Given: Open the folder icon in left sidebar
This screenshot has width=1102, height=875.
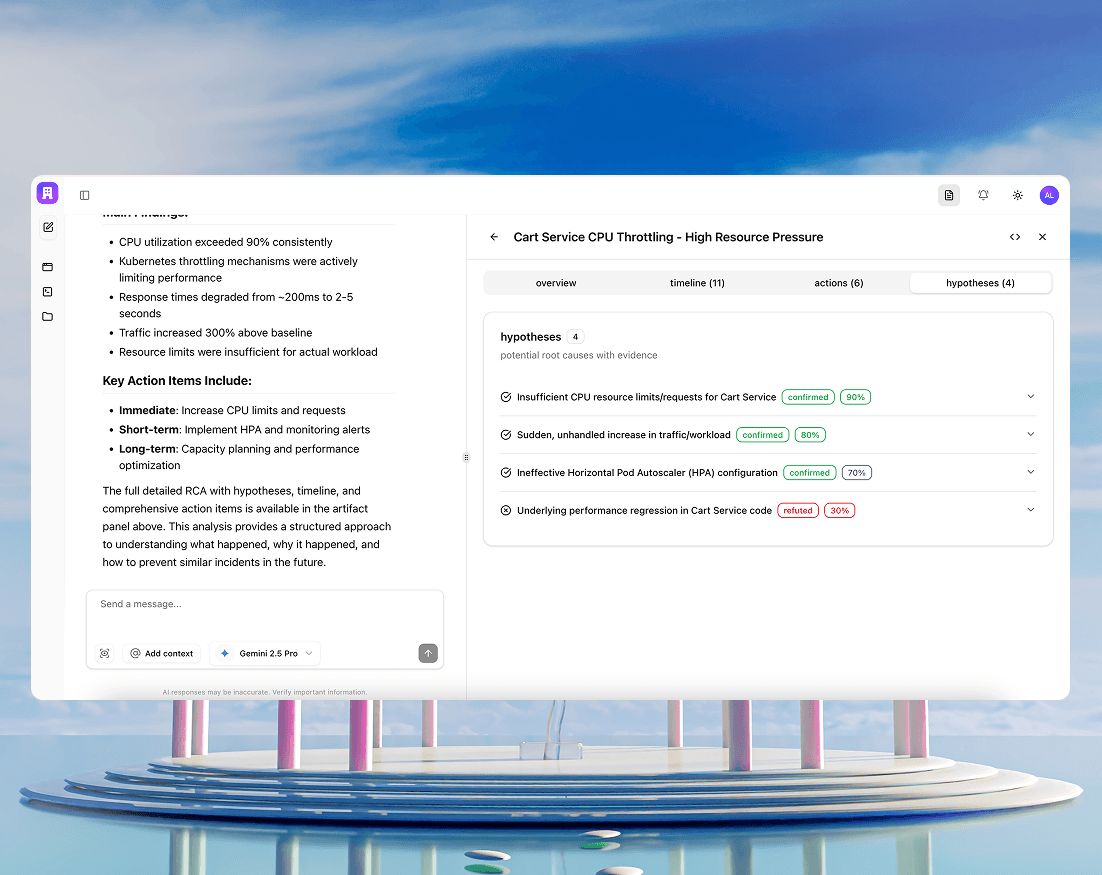Looking at the screenshot, I should tap(47, 317).
